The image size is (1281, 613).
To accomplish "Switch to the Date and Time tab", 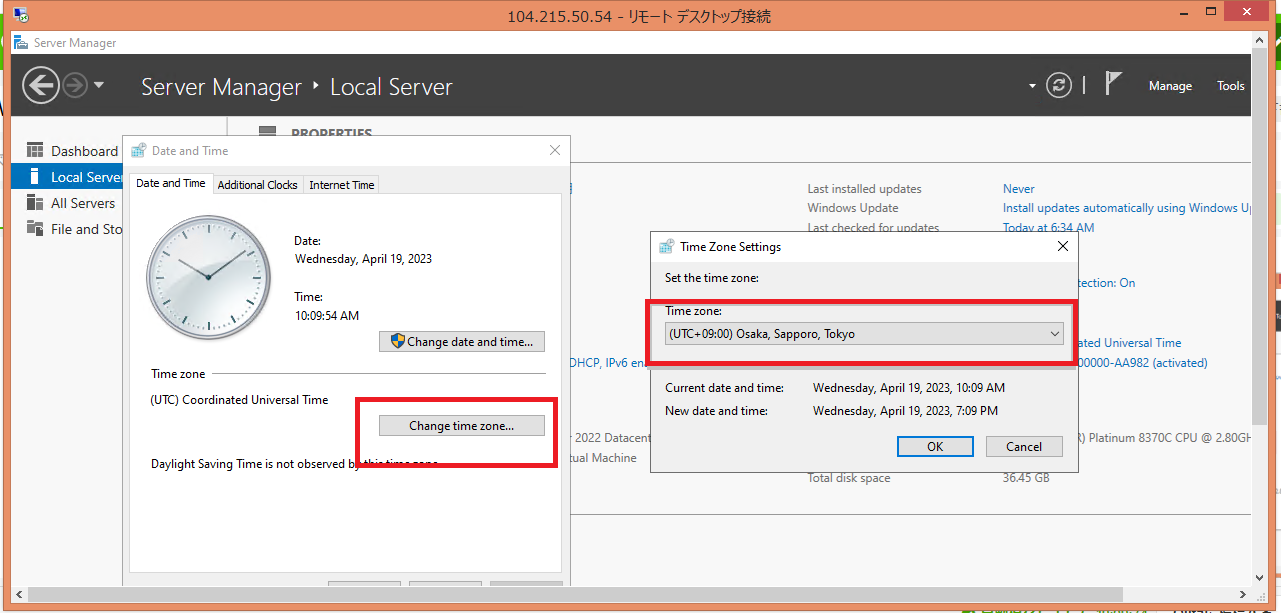I will pos(170,184).
